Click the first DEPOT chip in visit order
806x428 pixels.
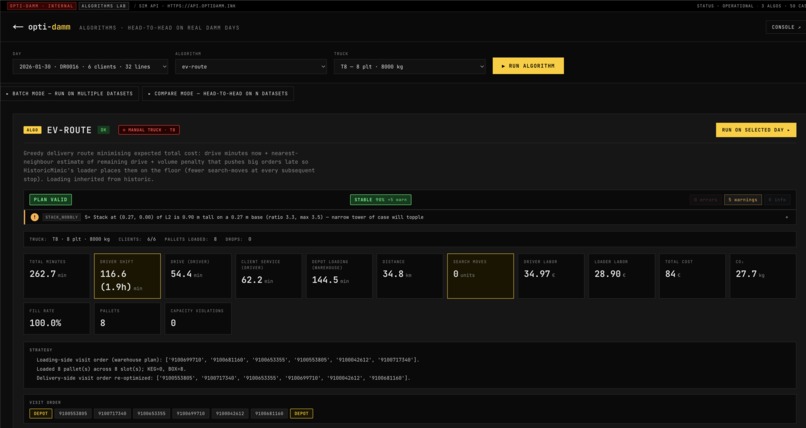tap(41, 413)
